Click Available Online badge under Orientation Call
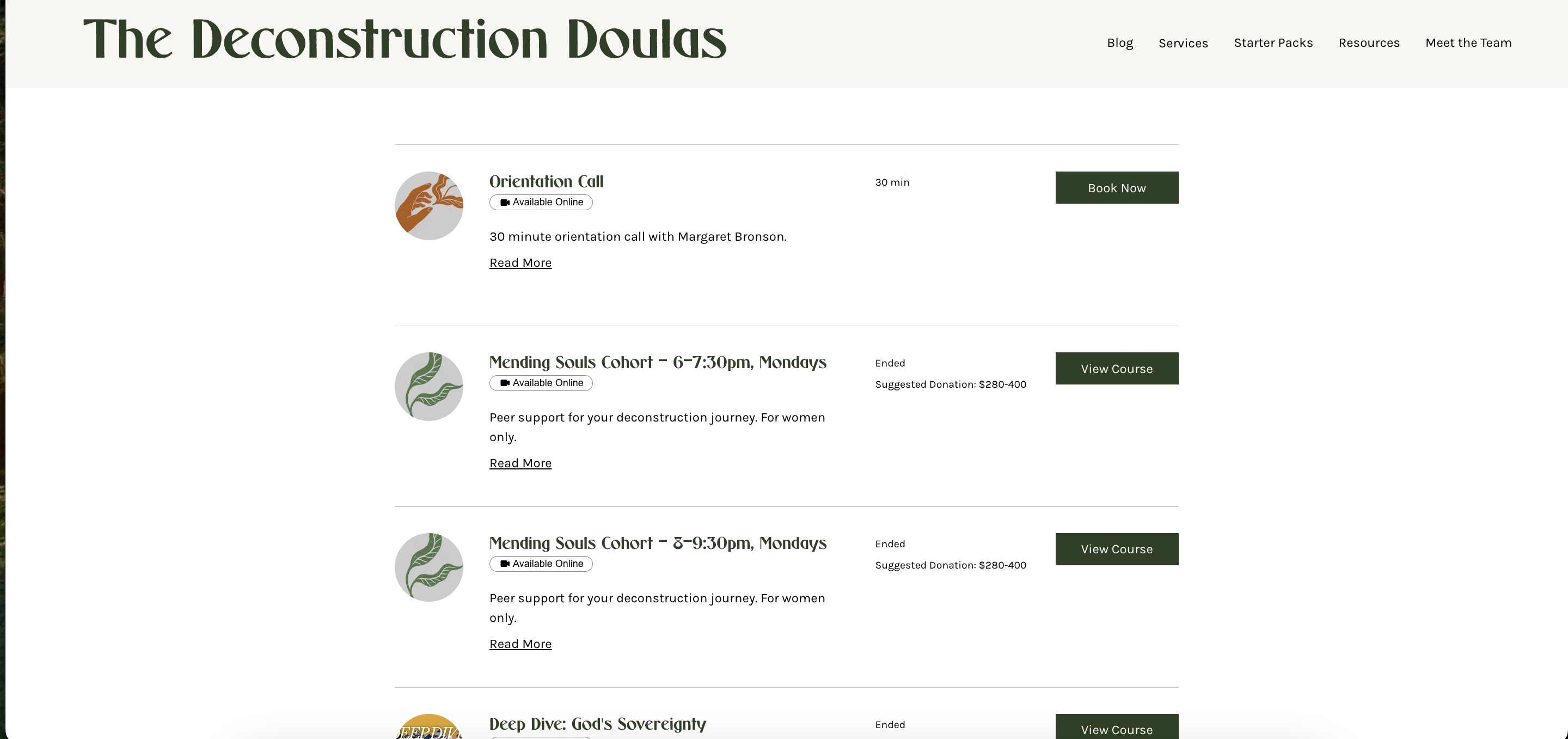Viewport: 1568px width, 739px height. pos(541,202)
